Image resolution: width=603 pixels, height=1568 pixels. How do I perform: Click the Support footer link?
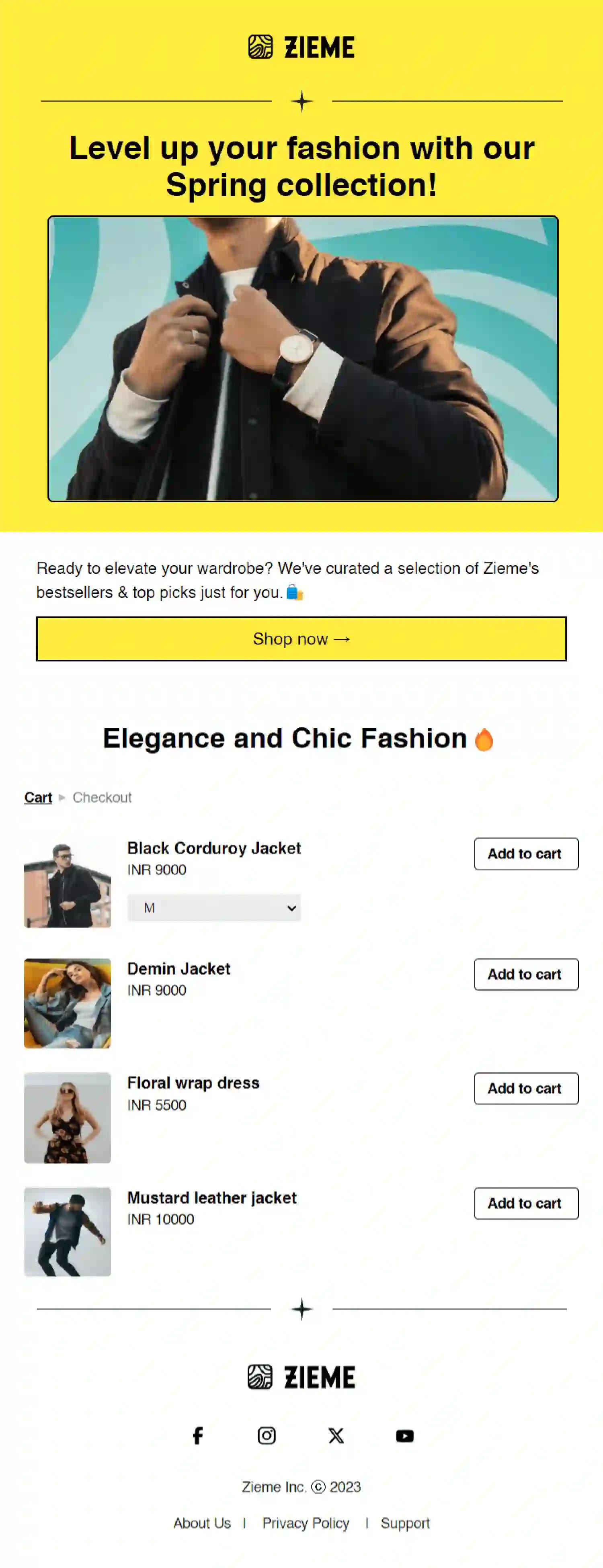pos(405,1523)
